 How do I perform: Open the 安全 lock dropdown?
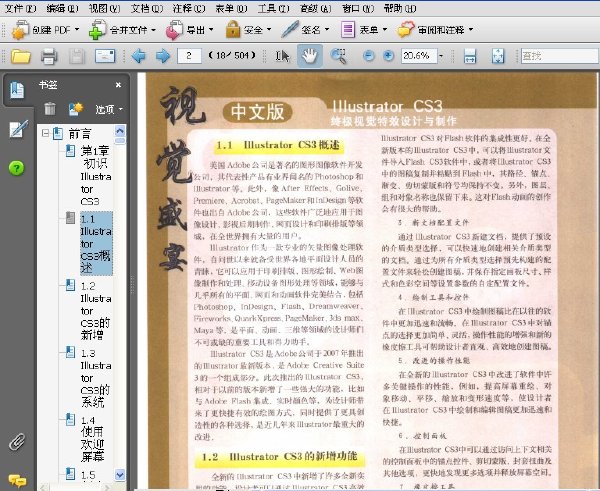coord(248,29)
